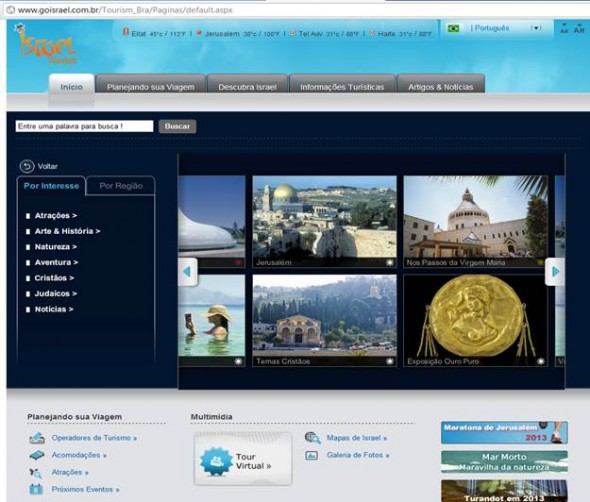Click the search keyword input field
This screenshot has width=590, height=502.
pos(84,126)
